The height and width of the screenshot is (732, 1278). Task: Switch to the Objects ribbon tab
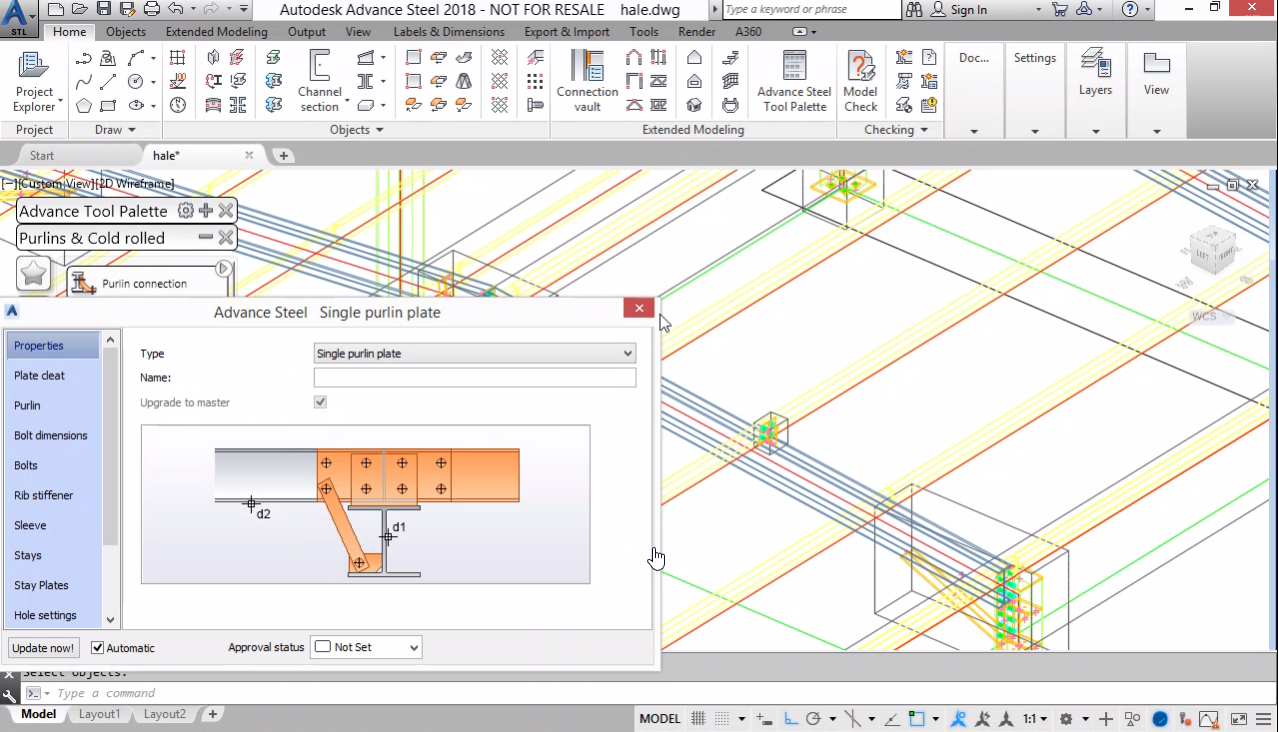tap(126, 32)
